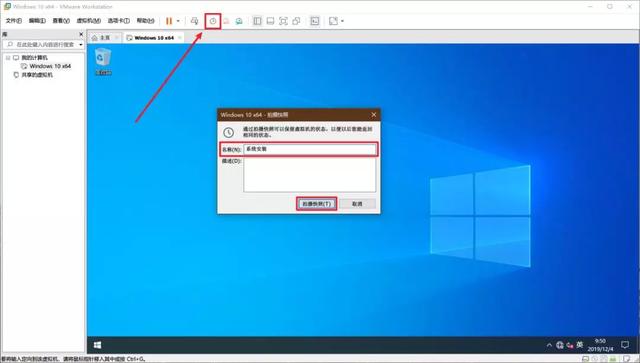Image resolution: width=640 pixels, height=363 pixels.
Task: Toggle the thumbnail bar view icon
Action: point(270,21)
